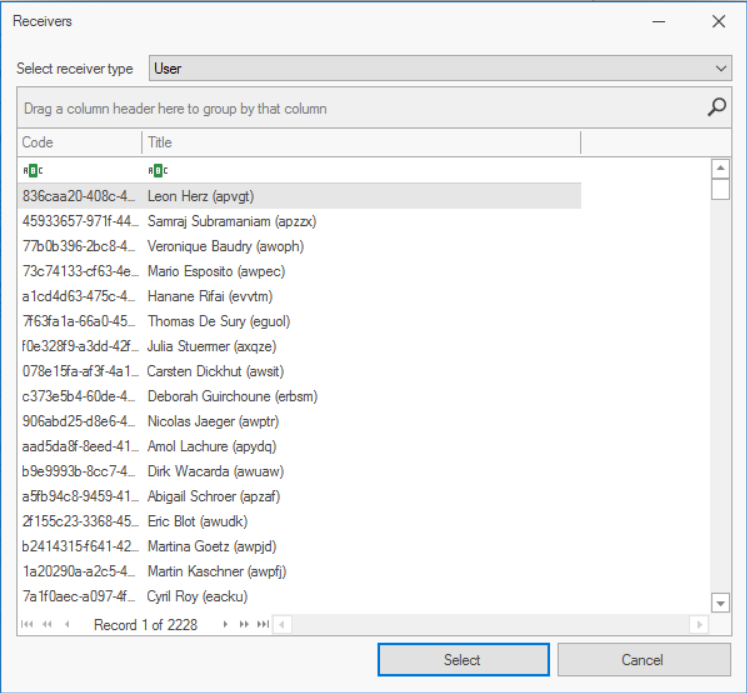Screen dimensions: 747x693
Task: Select the row Martin Kaschner (awpfj)
Action: 299,572
